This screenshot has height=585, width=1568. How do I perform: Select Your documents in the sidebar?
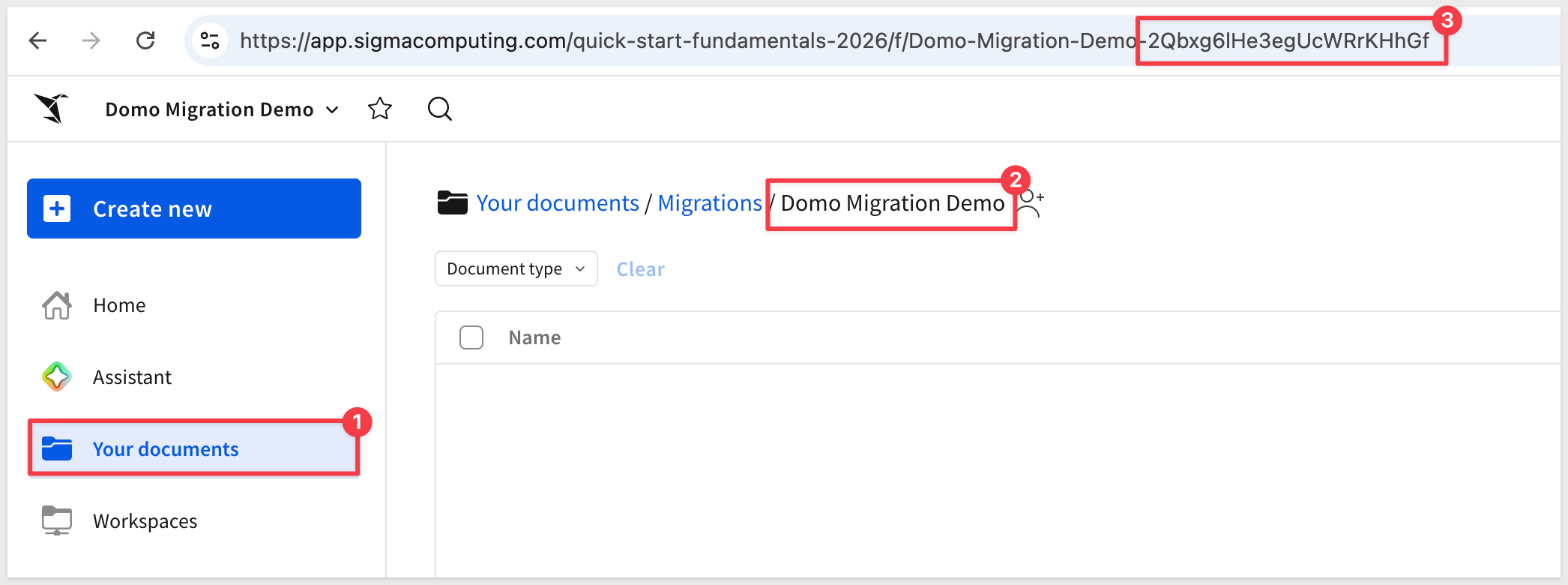click(194, 448)
